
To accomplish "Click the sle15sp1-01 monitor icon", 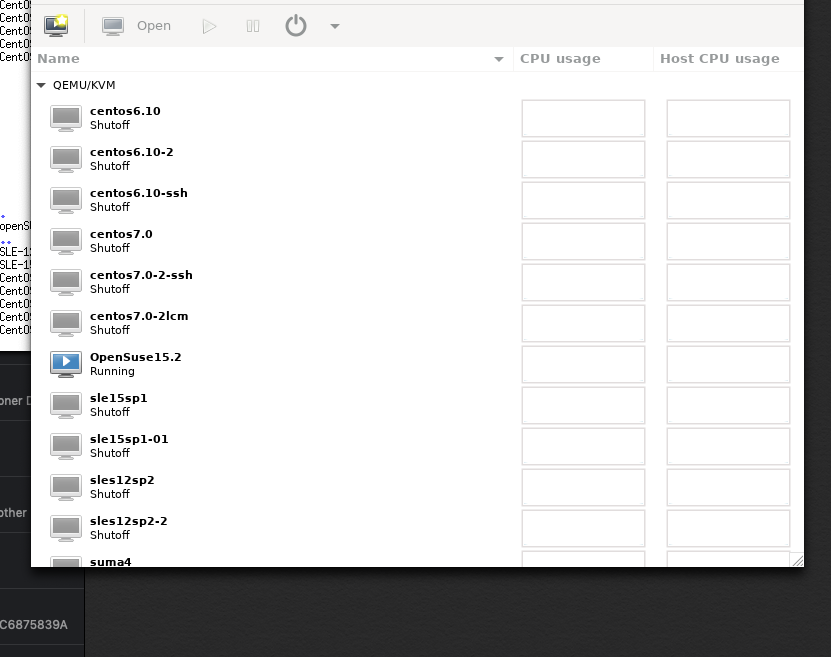I will 66,446.
